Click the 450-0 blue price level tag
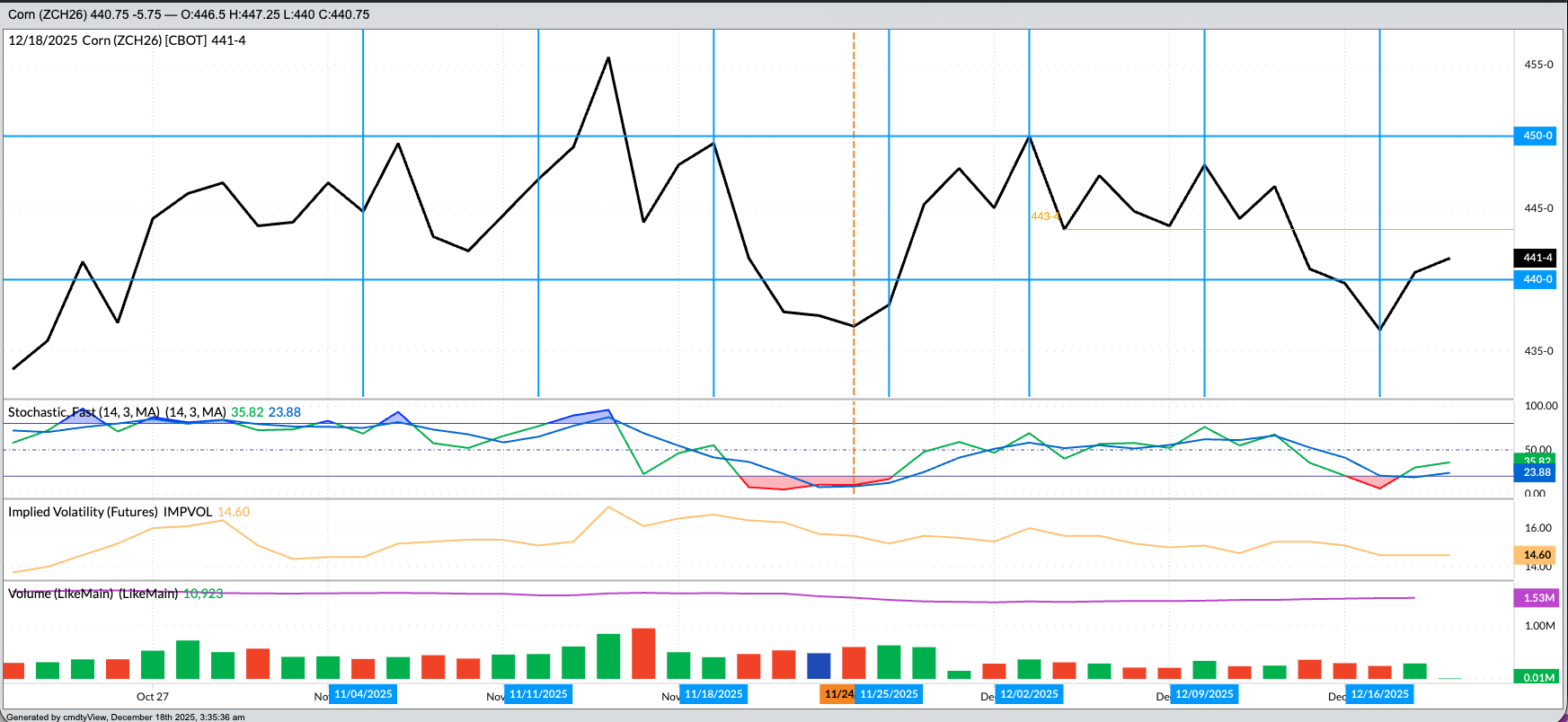Viewport: 1568px width, 722px height. pos(1537,136)
